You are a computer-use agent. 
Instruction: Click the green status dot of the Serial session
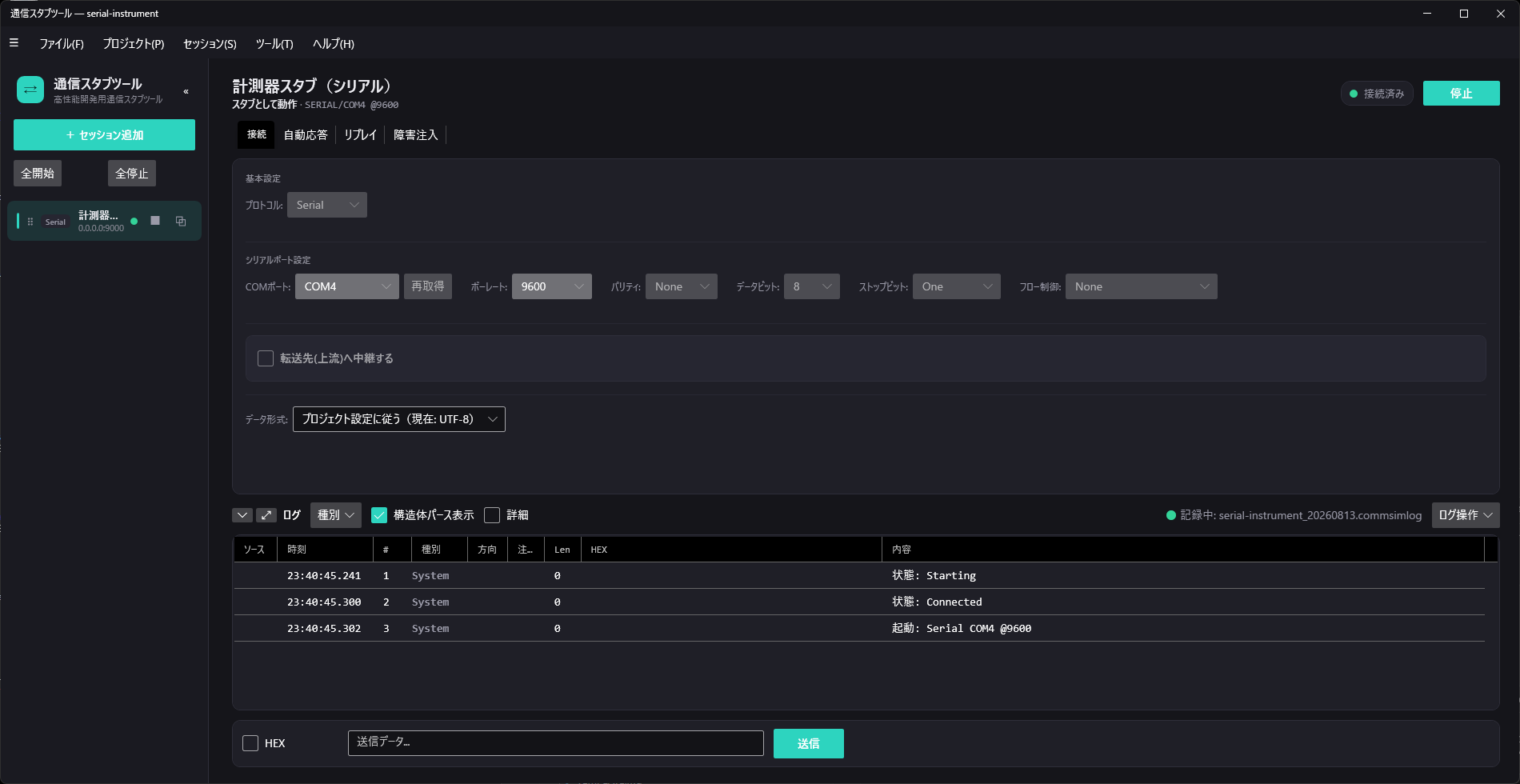134,222
